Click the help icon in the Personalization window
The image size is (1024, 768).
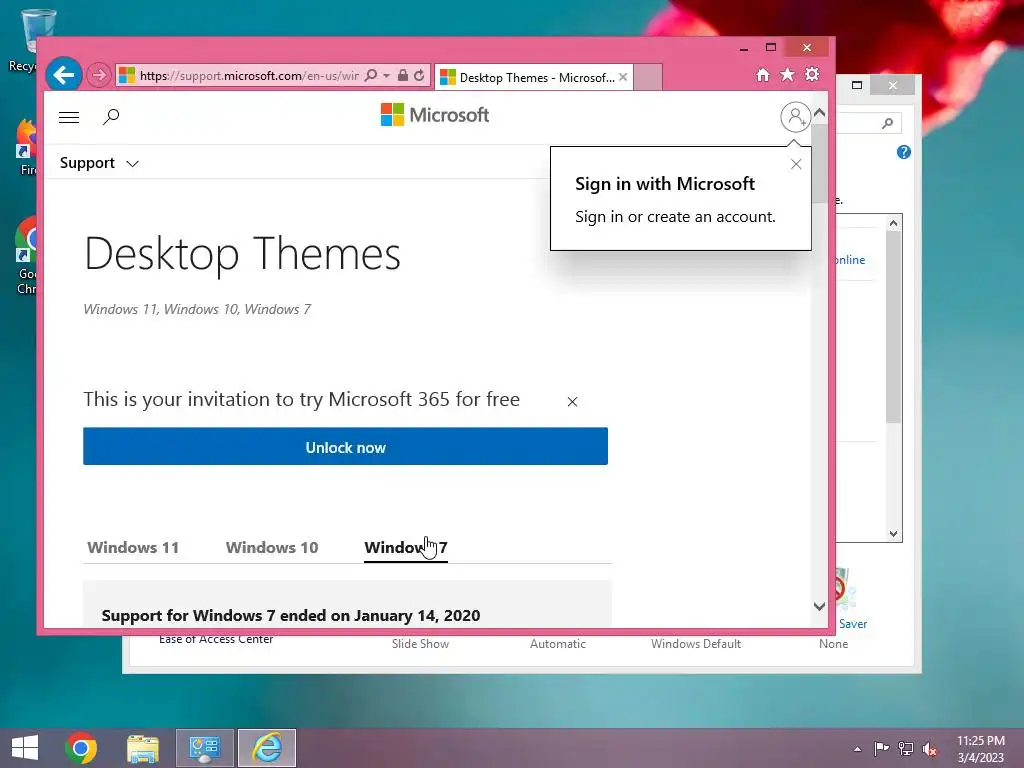pos(904,152)
